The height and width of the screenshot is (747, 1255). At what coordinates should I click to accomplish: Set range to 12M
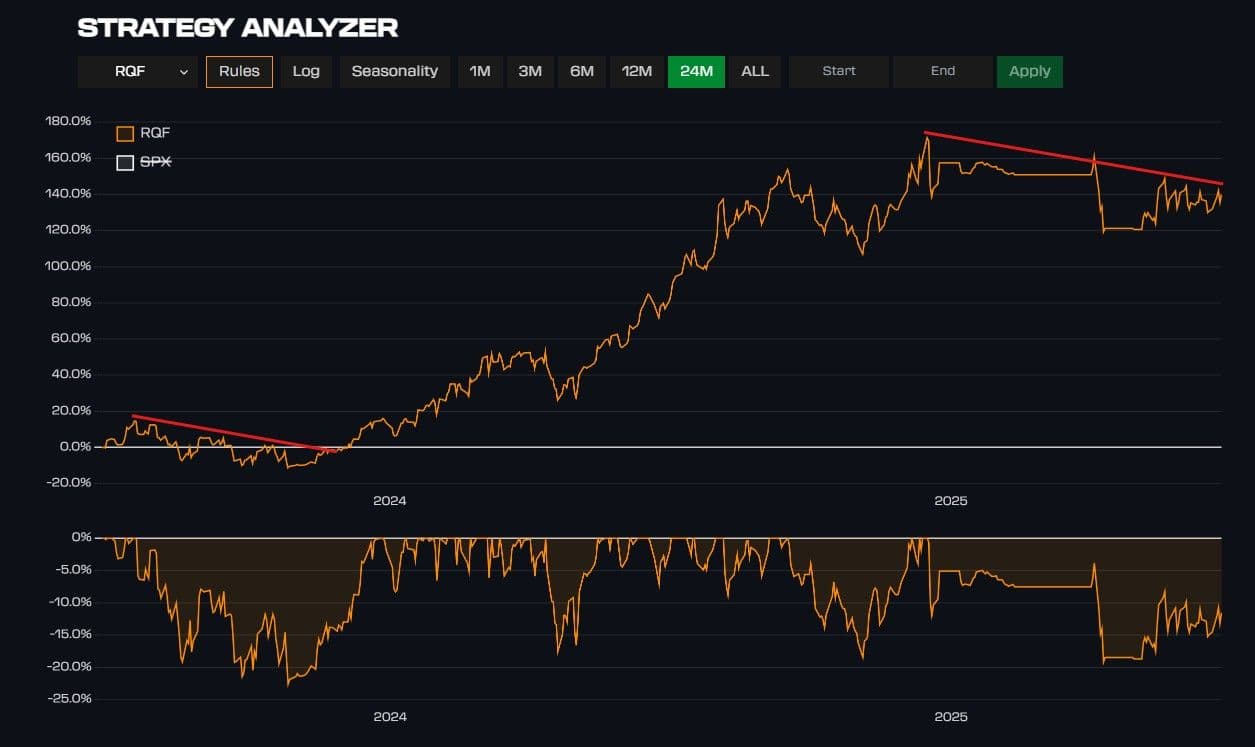637,71
